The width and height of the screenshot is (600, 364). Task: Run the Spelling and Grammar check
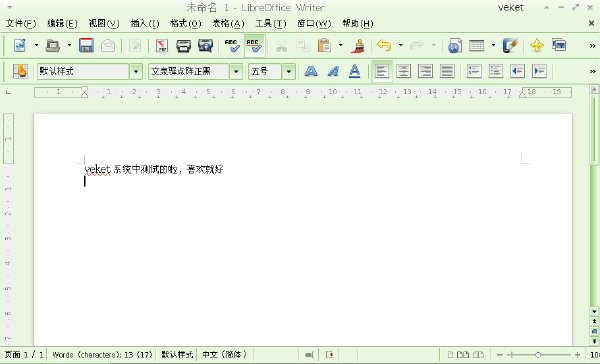(x=232, y=46)
